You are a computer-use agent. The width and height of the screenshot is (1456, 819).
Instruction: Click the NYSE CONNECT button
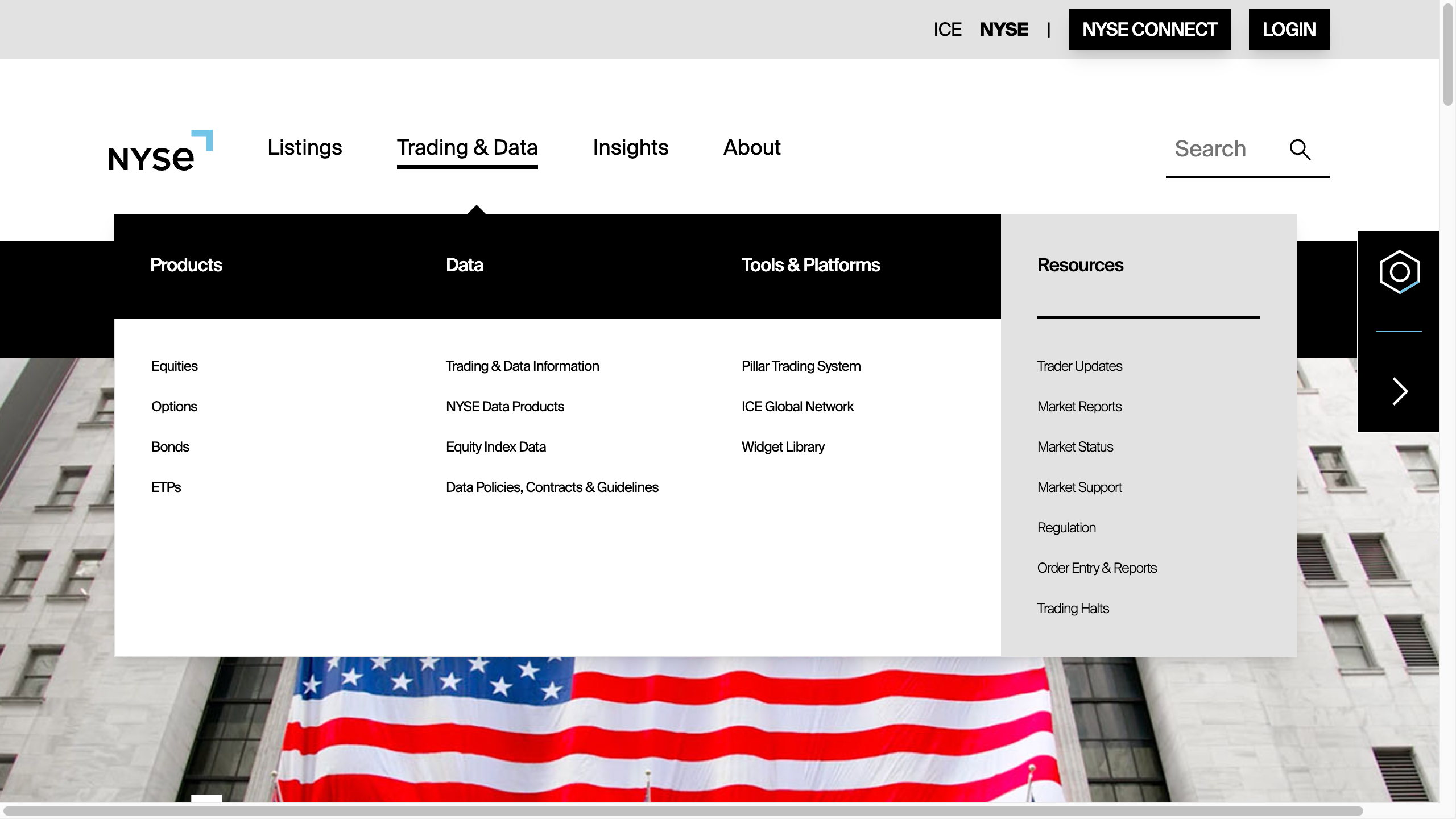click(1149, 30)
